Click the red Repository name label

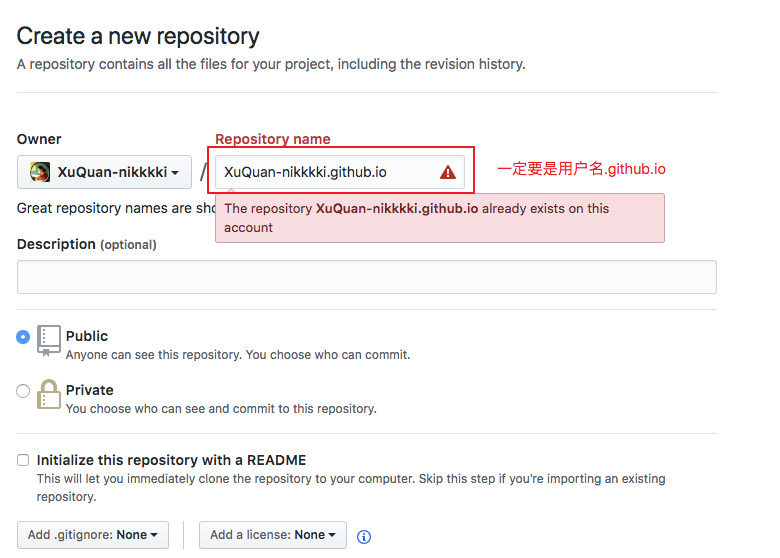pos(272,139)
